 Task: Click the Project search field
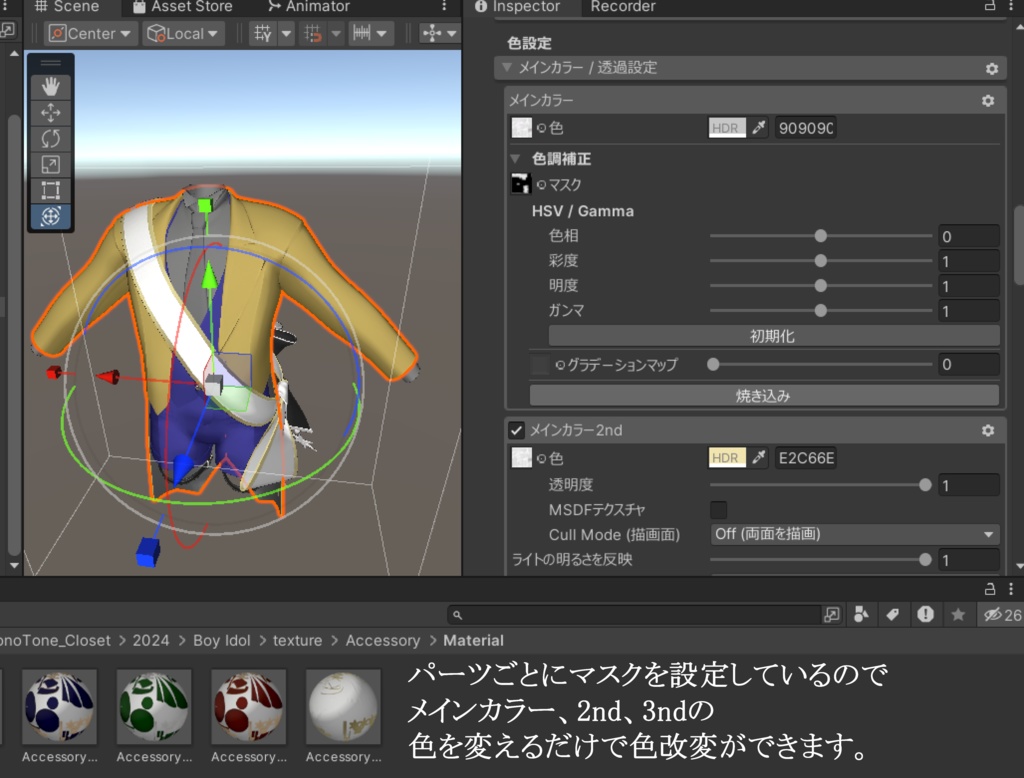[634, 615]
